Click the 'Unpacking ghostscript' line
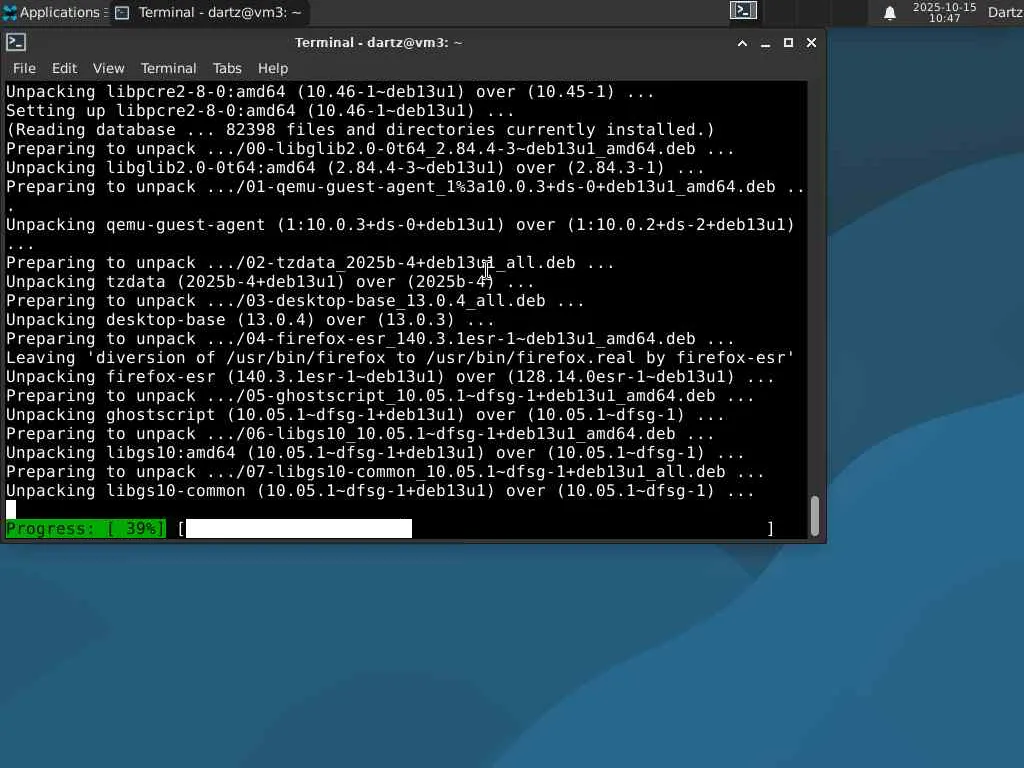This screenshot has height=768, width=1024. coord(365,415)
